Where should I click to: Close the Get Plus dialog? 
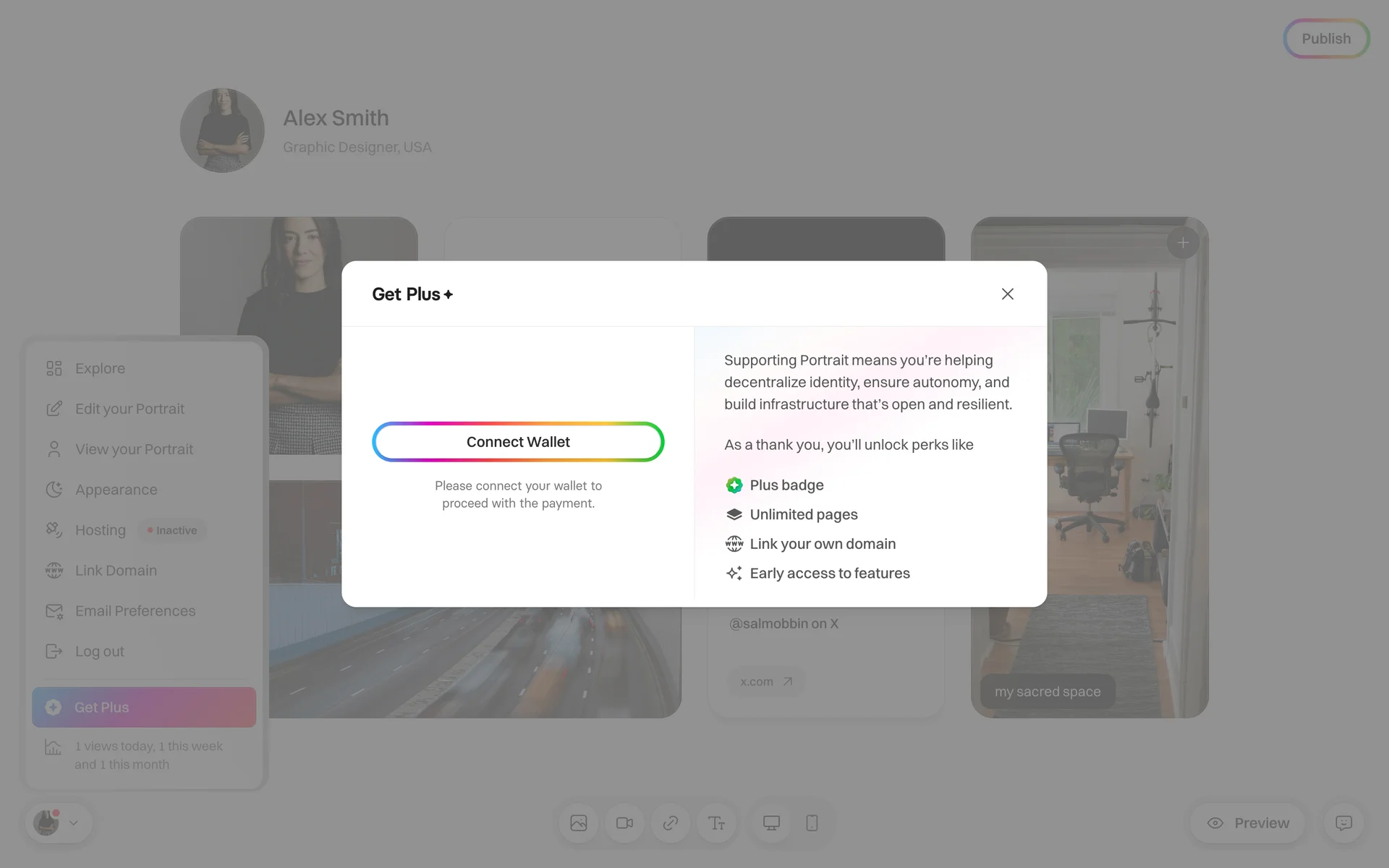point(1007,294)
